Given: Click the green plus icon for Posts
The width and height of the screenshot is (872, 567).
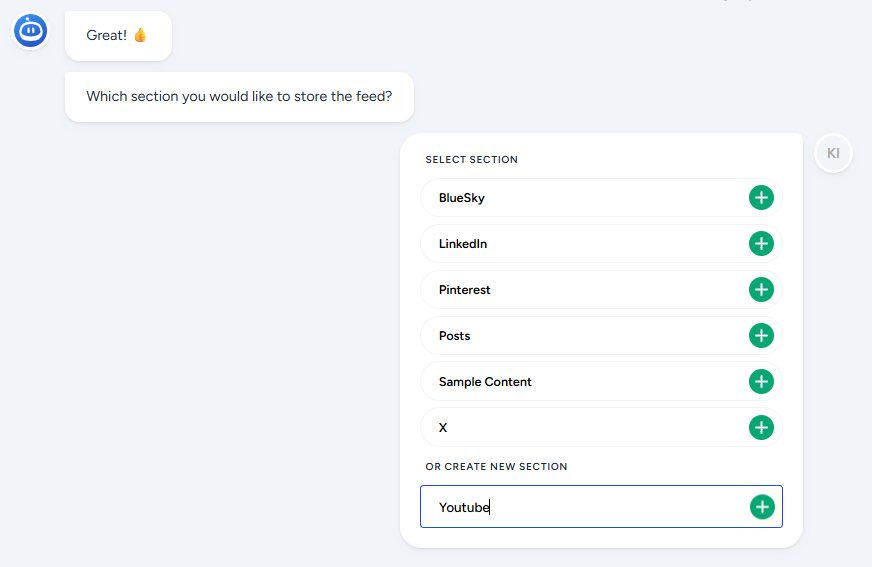Looking at the screenshot, I should [761, 336].
